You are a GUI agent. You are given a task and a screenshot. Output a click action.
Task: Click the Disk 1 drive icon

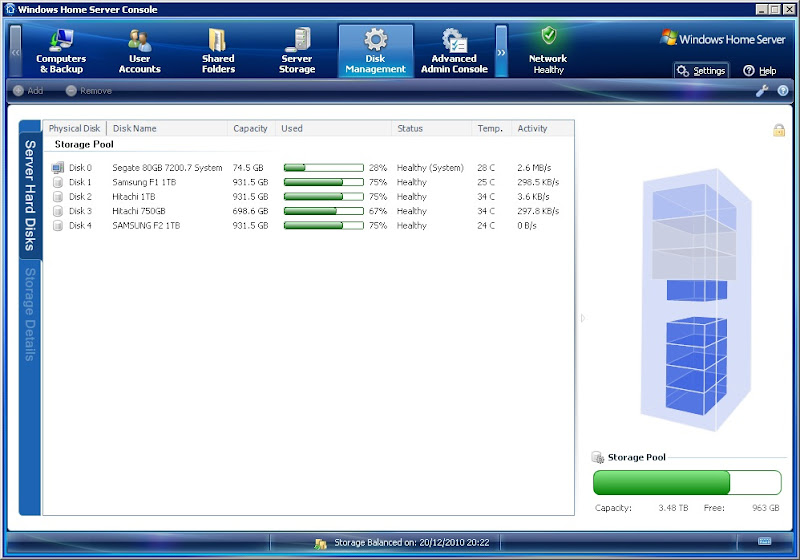tap(58, 182)
